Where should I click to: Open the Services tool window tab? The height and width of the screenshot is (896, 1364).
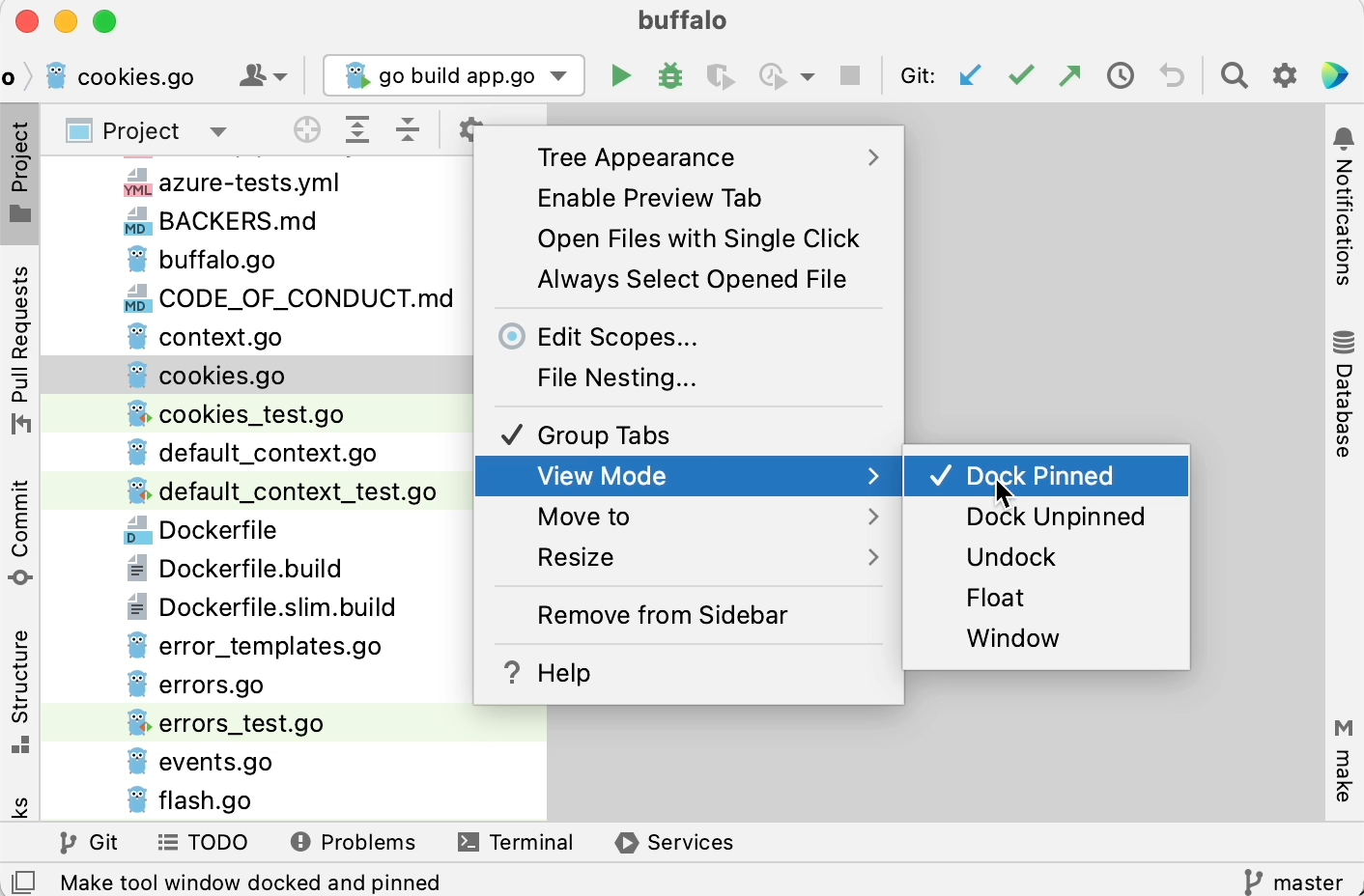[675, 842]
